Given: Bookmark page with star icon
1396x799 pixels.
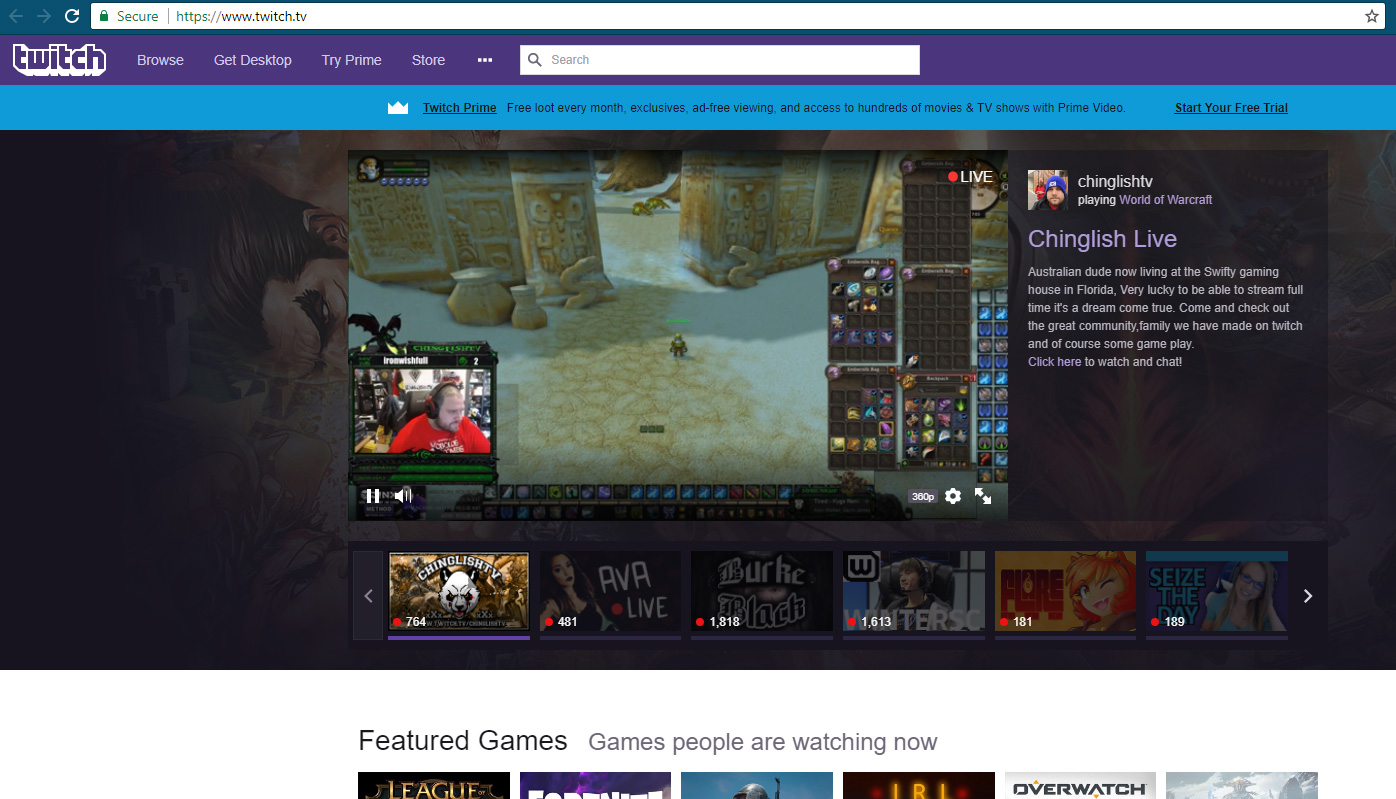Looking at the screenshot, I should tap(1372, 16).
